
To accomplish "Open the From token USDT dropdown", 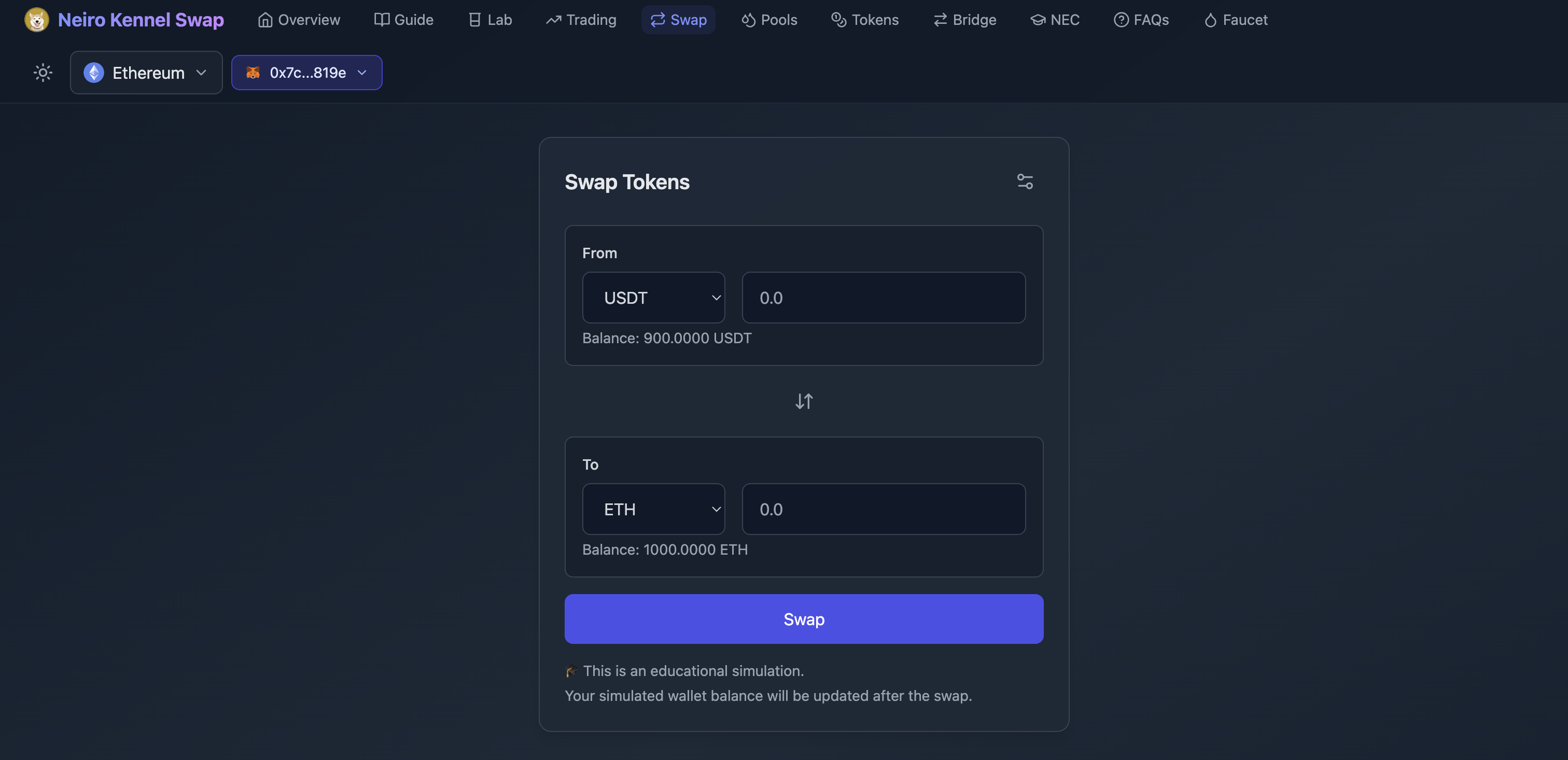I will point(653,298).
